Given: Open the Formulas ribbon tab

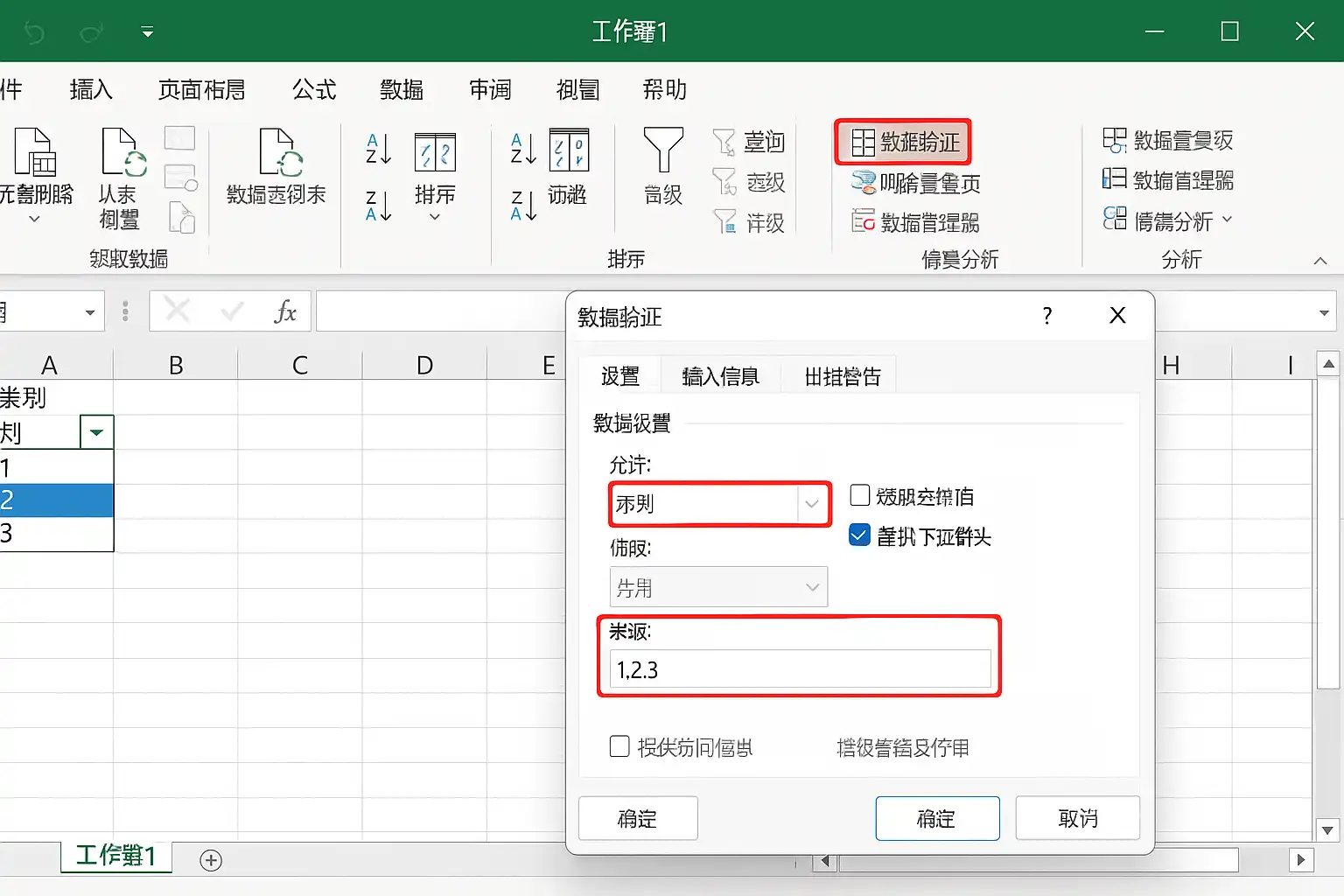Looking at the screenshot, I should [314, 89].
